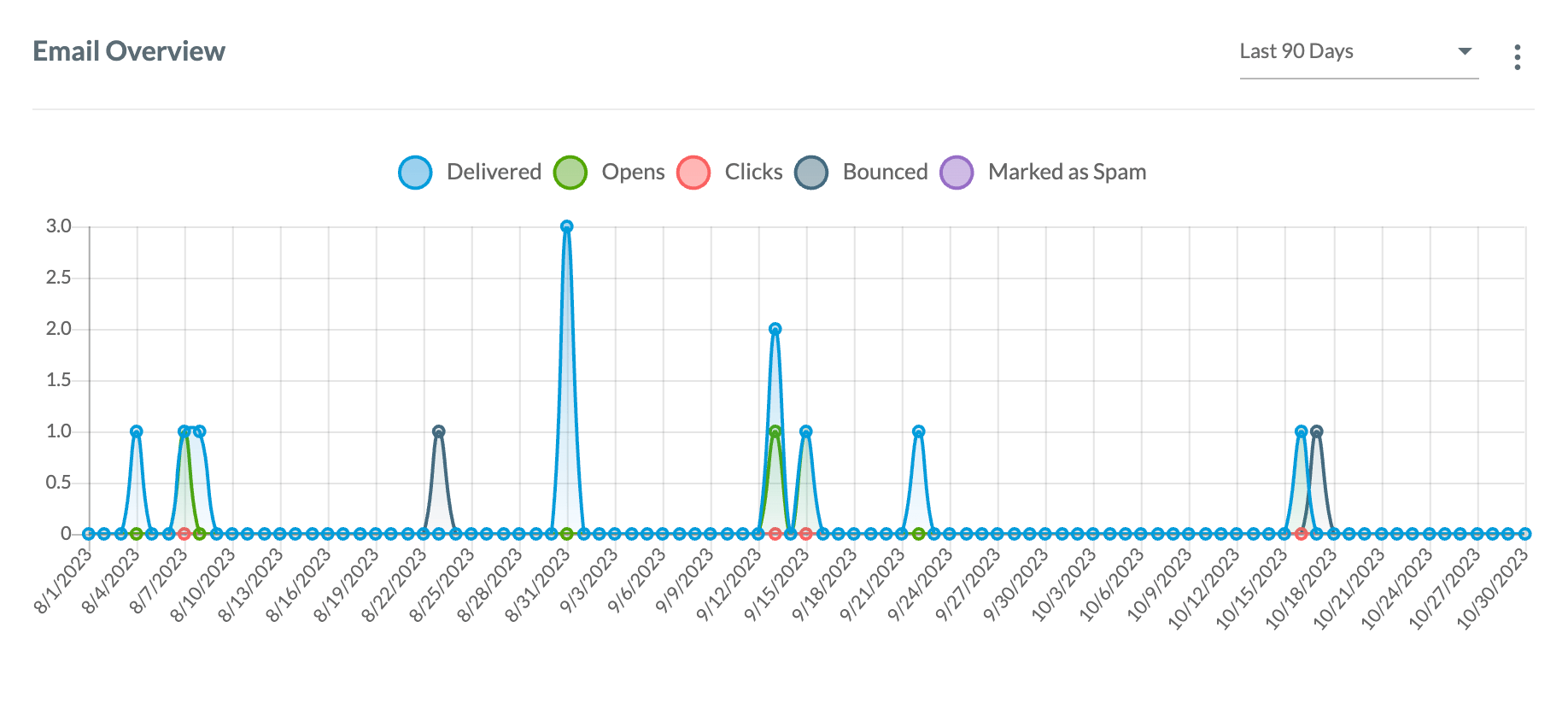Toggle the Bounced legend circle
The width and height of the screenshot is (1568, 721).
click(x=811, y=173)
